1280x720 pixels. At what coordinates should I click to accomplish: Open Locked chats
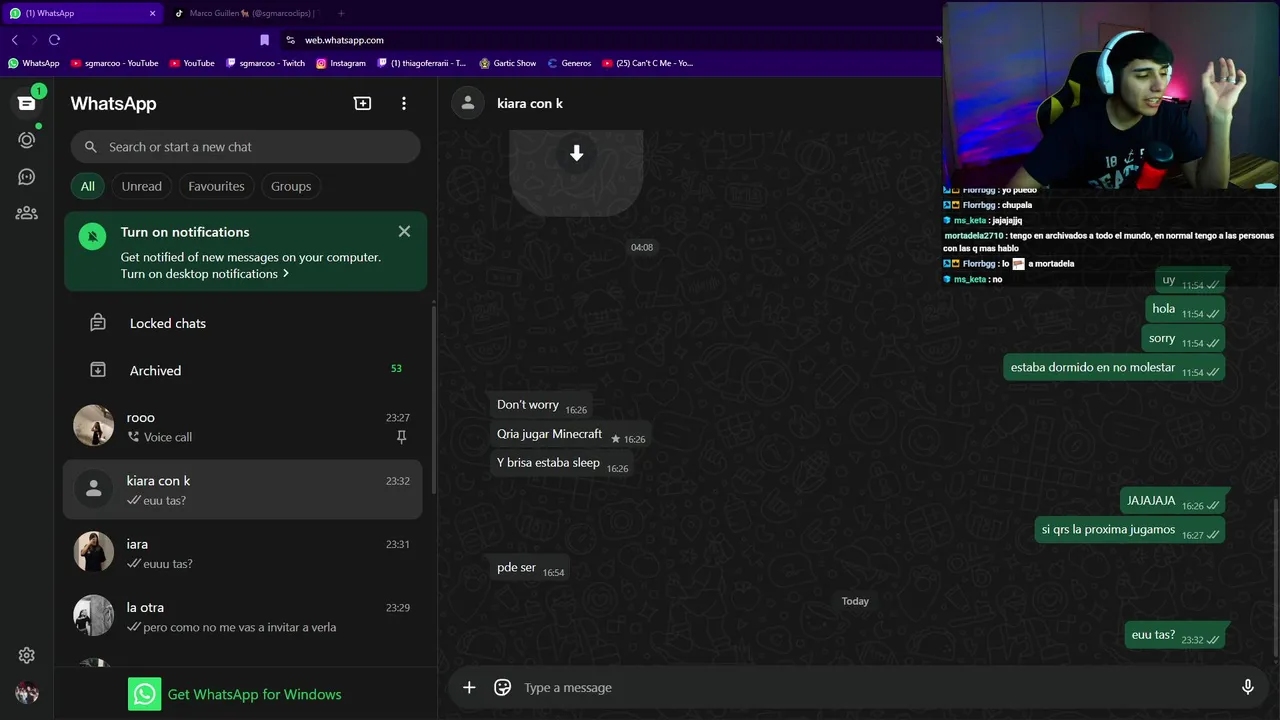(x=245, y=323)
